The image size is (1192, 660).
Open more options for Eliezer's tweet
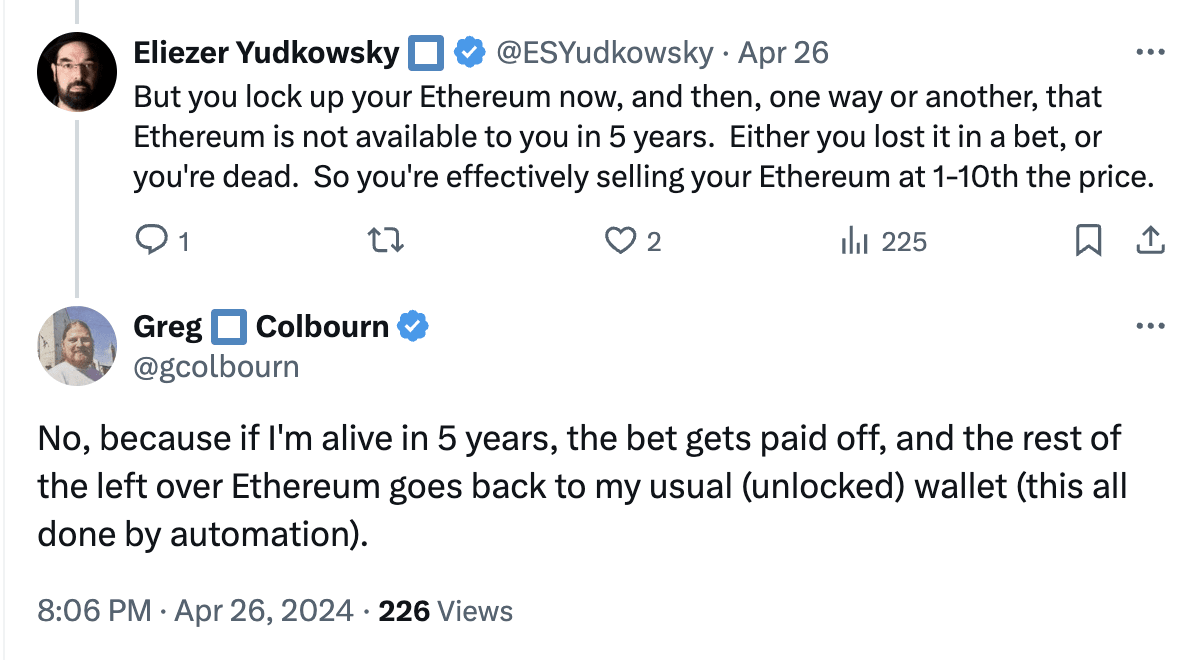[x=1151, y=51]
